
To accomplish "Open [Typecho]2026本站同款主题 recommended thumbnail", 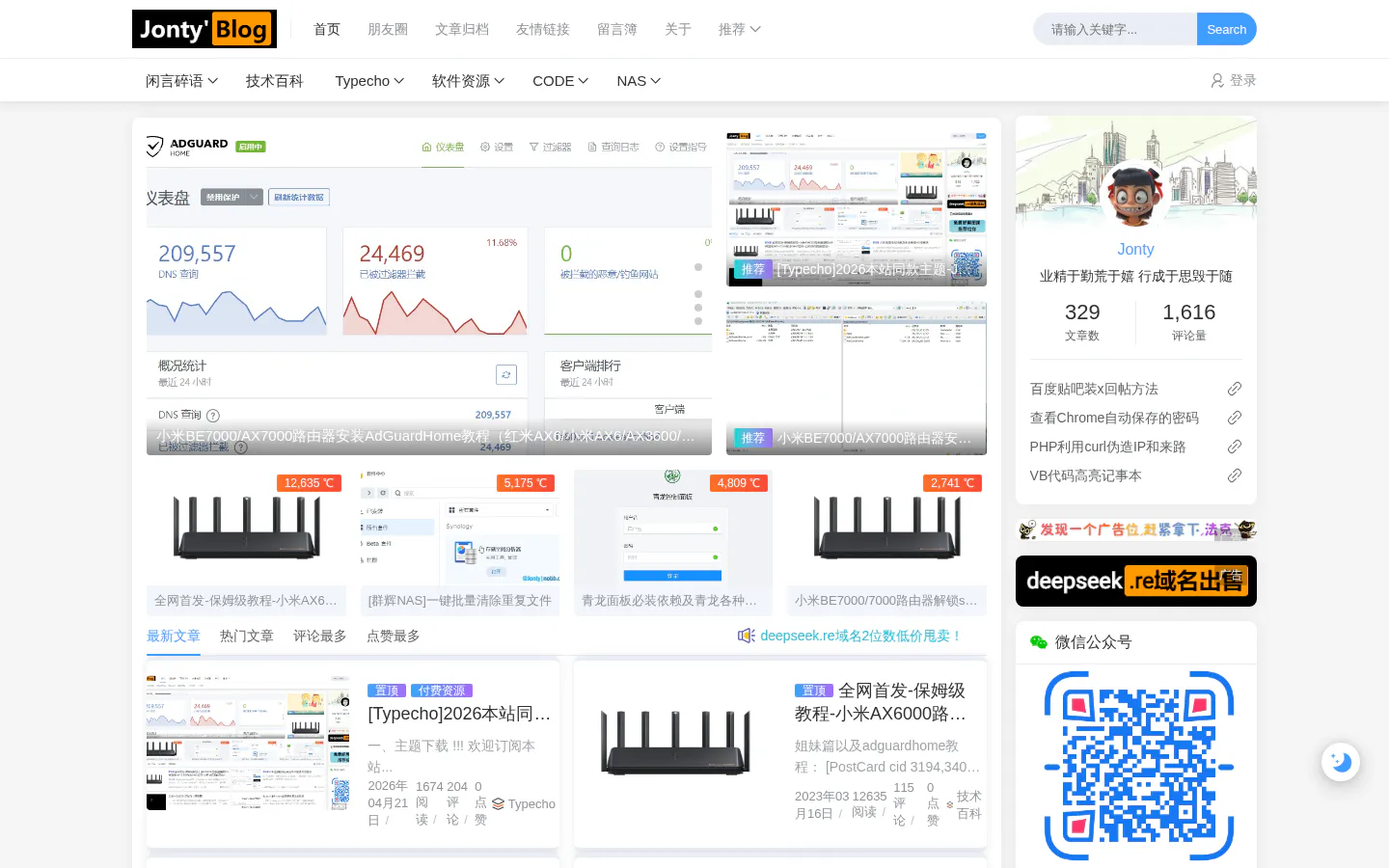I will tap(857, 209).
